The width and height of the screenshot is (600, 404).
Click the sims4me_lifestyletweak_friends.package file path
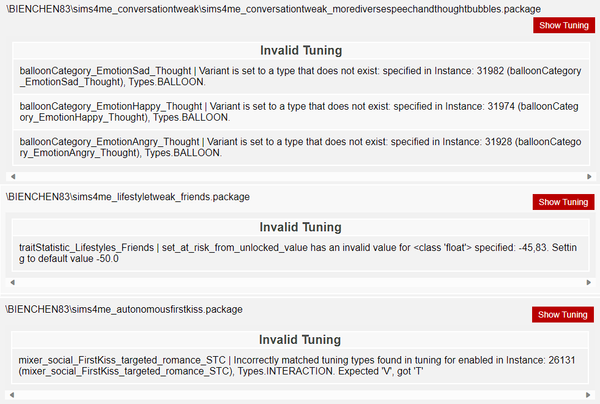point(127,196)
